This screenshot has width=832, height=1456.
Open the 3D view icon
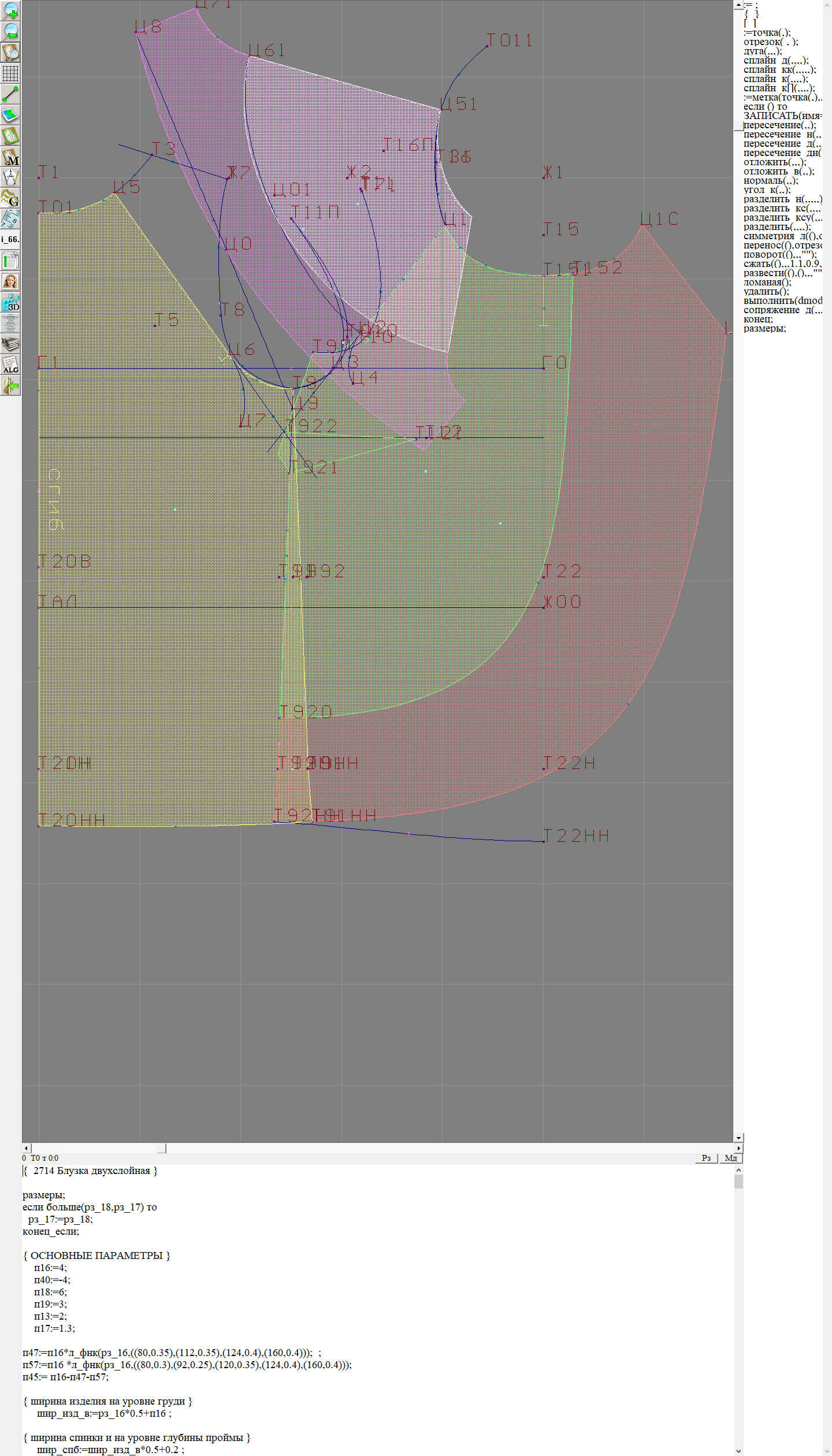pyautogui.click(x=10, y=303)
